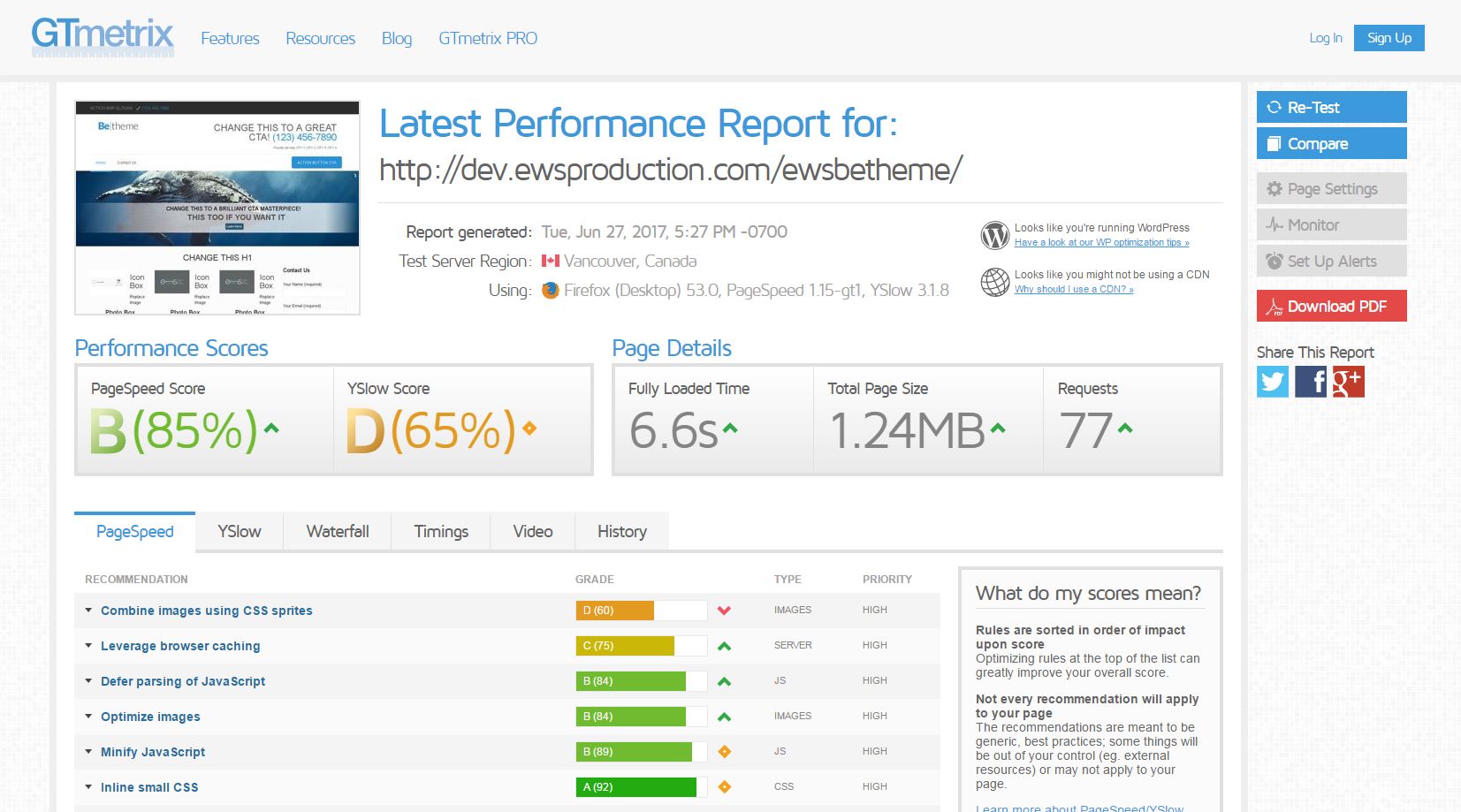Click the Canada flag icon

[x=551, y=261]
